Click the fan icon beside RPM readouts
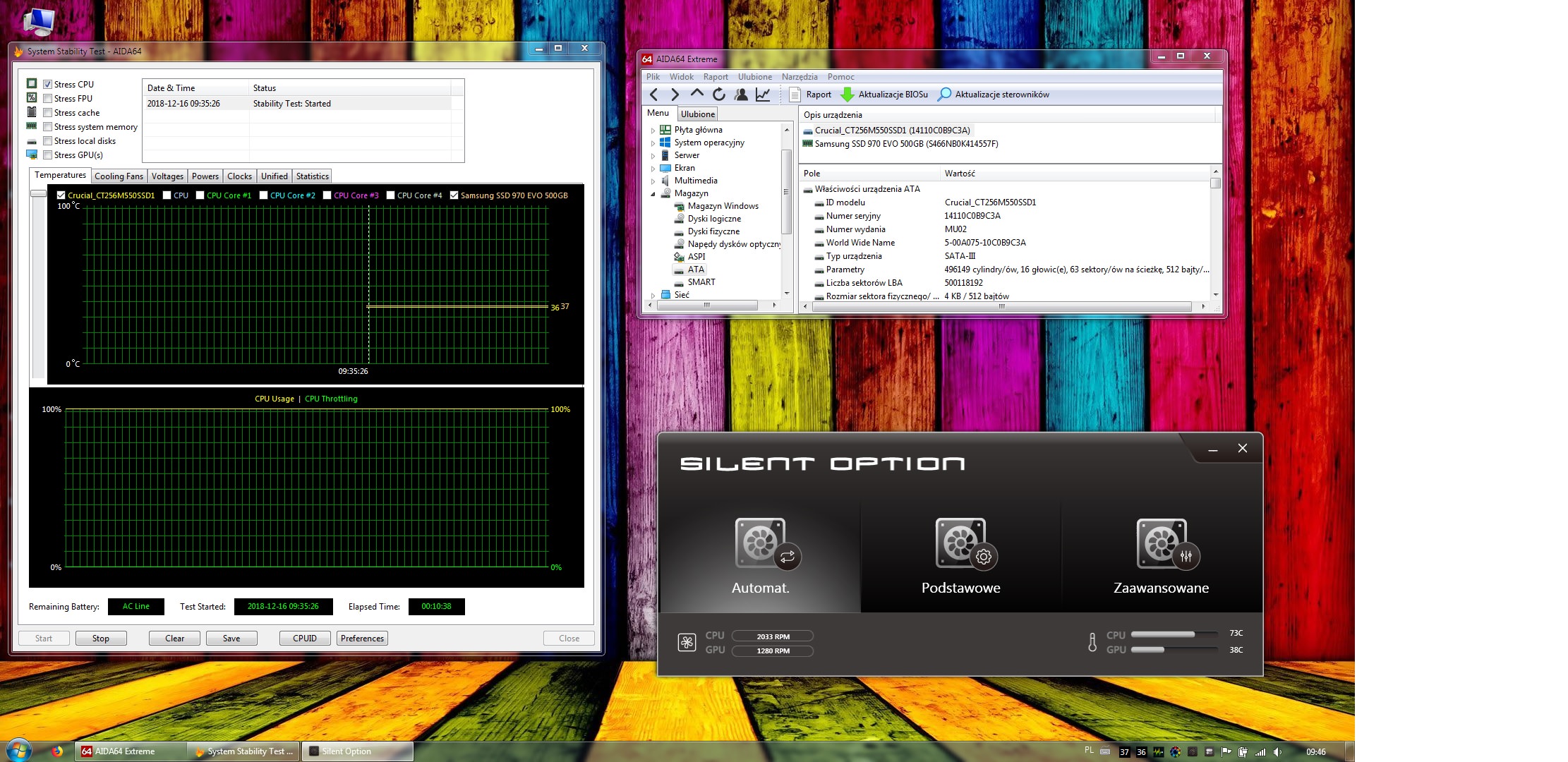 pyautogui.click(x=687, y=642)
